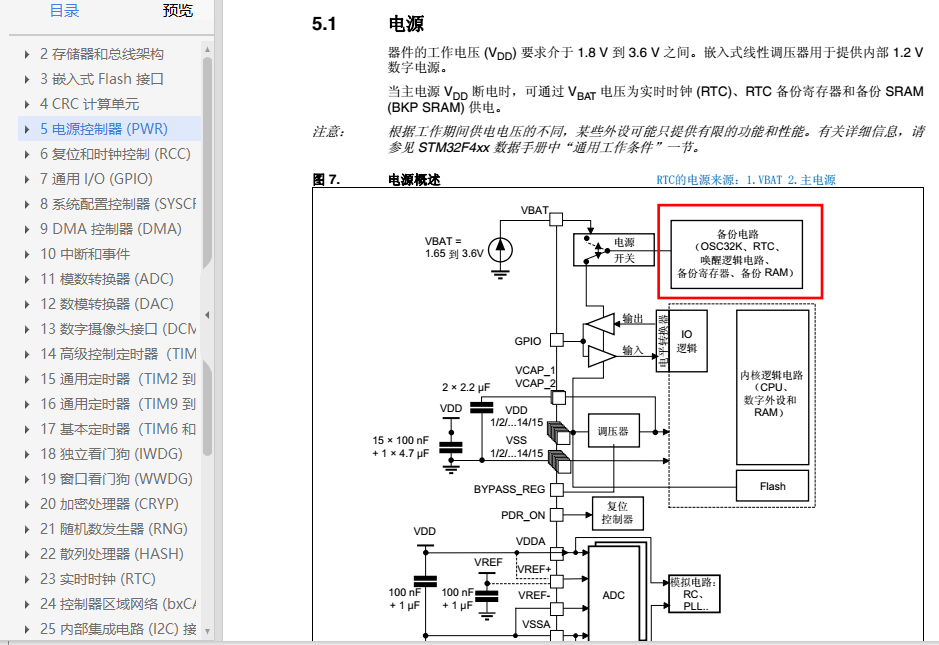Open 16 通用定时器 (TIM9) chapter

pyautogui.click(x=118, y=404)
